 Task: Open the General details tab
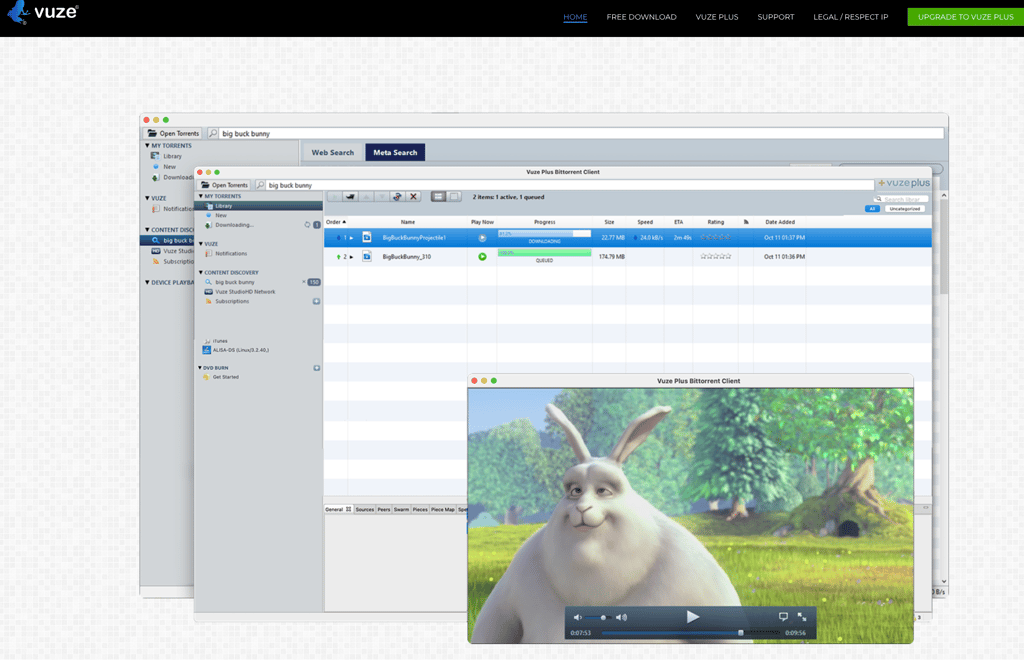pos(338,509)
